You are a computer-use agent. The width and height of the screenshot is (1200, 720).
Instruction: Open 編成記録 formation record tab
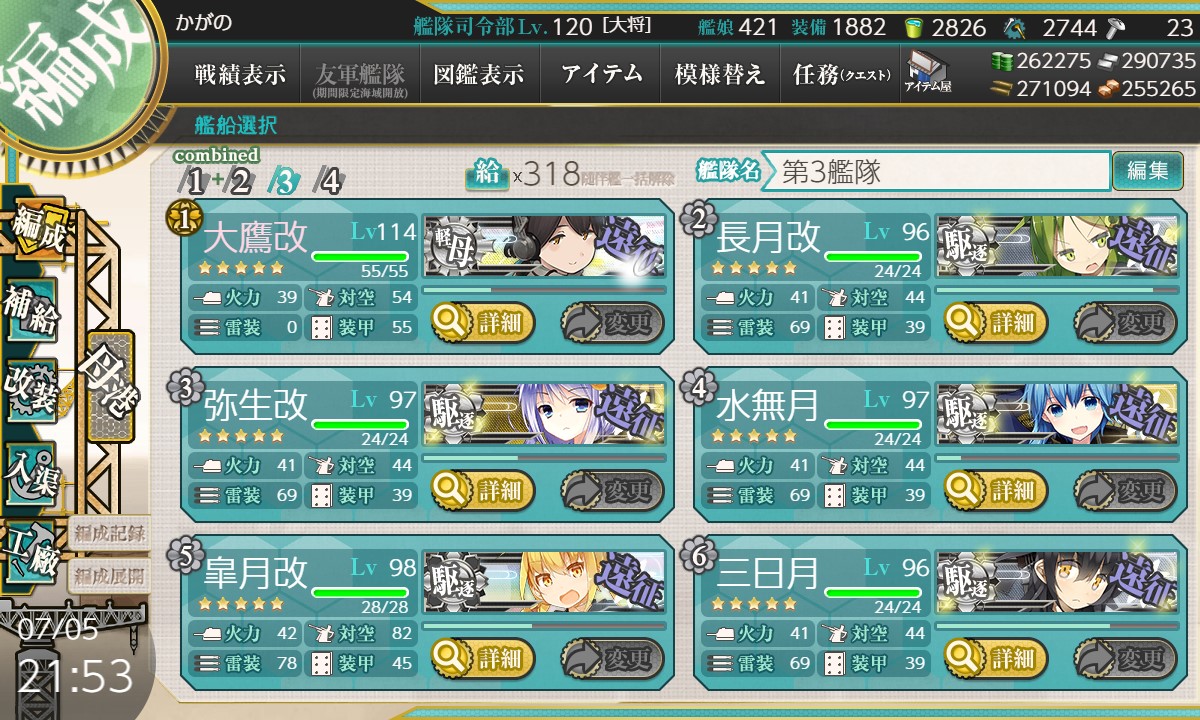coord(108,533)
